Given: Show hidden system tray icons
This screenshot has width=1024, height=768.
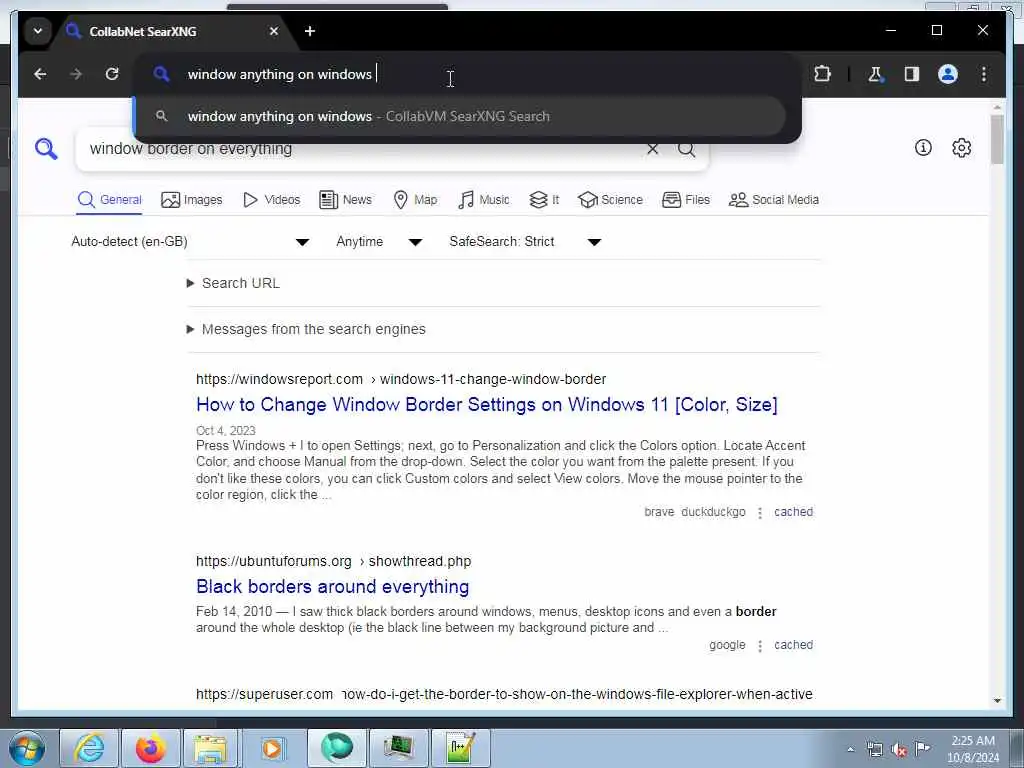Looking at the screenshot, I should (850, 749).
